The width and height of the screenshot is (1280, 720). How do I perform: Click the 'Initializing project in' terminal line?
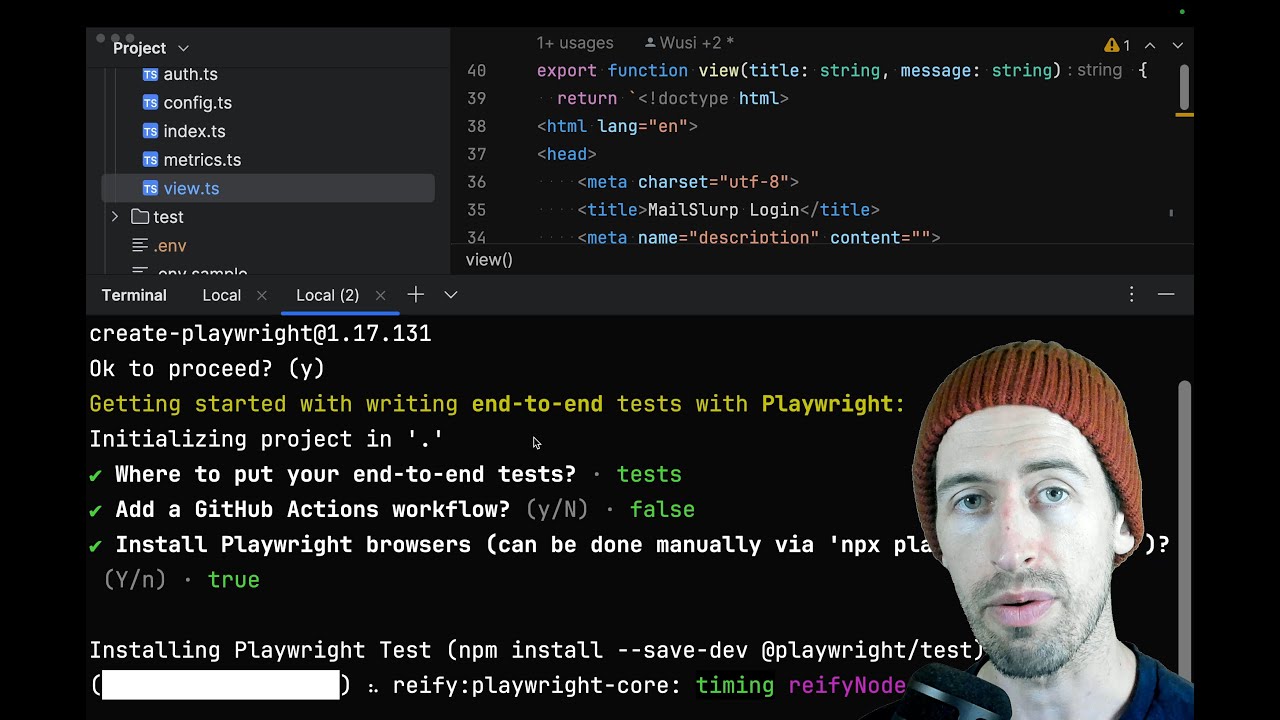pyautogui.click(x=266, y=439)
